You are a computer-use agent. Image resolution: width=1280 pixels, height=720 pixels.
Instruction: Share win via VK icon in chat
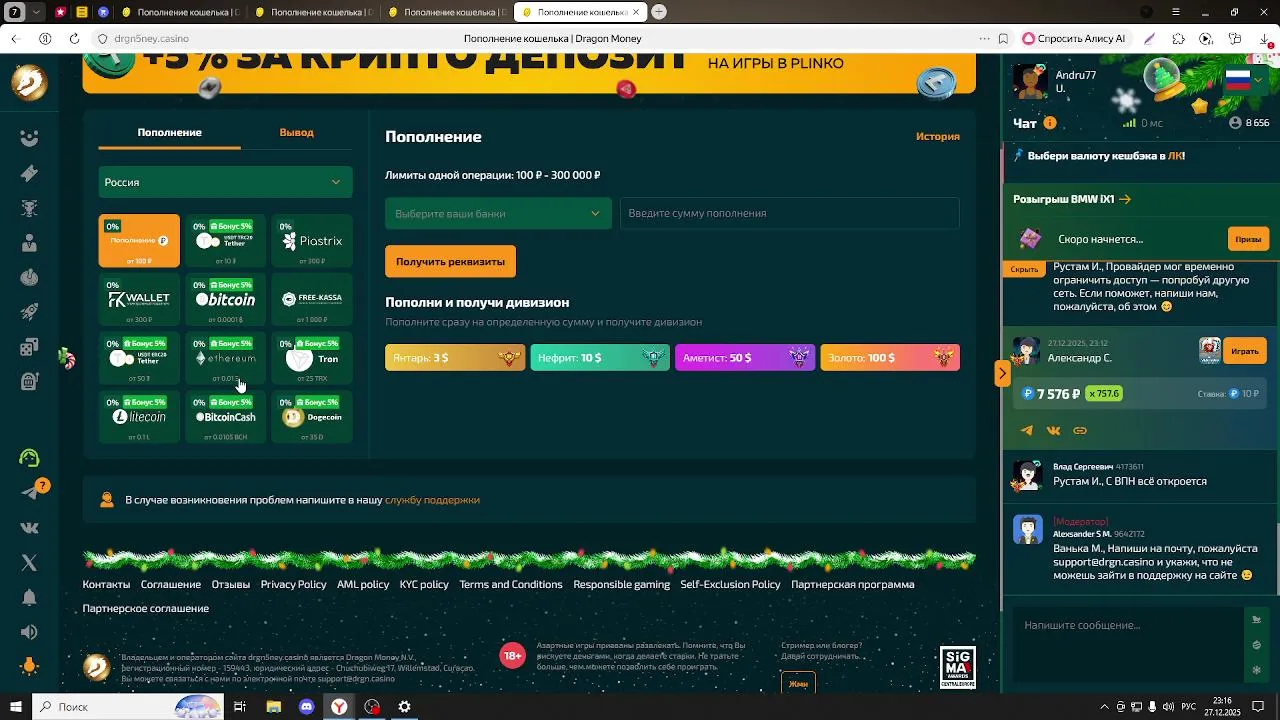coord(1053,431)
